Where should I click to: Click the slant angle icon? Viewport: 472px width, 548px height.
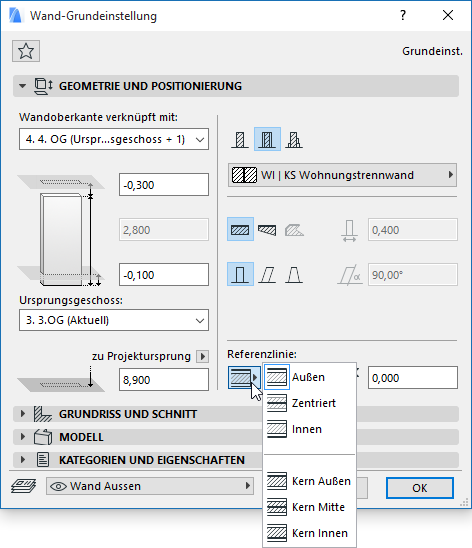(349, 275)
